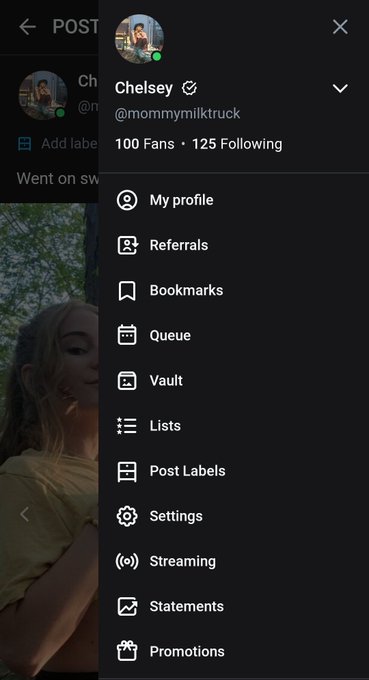Click the Settings gear icon

tap(127, 517)
